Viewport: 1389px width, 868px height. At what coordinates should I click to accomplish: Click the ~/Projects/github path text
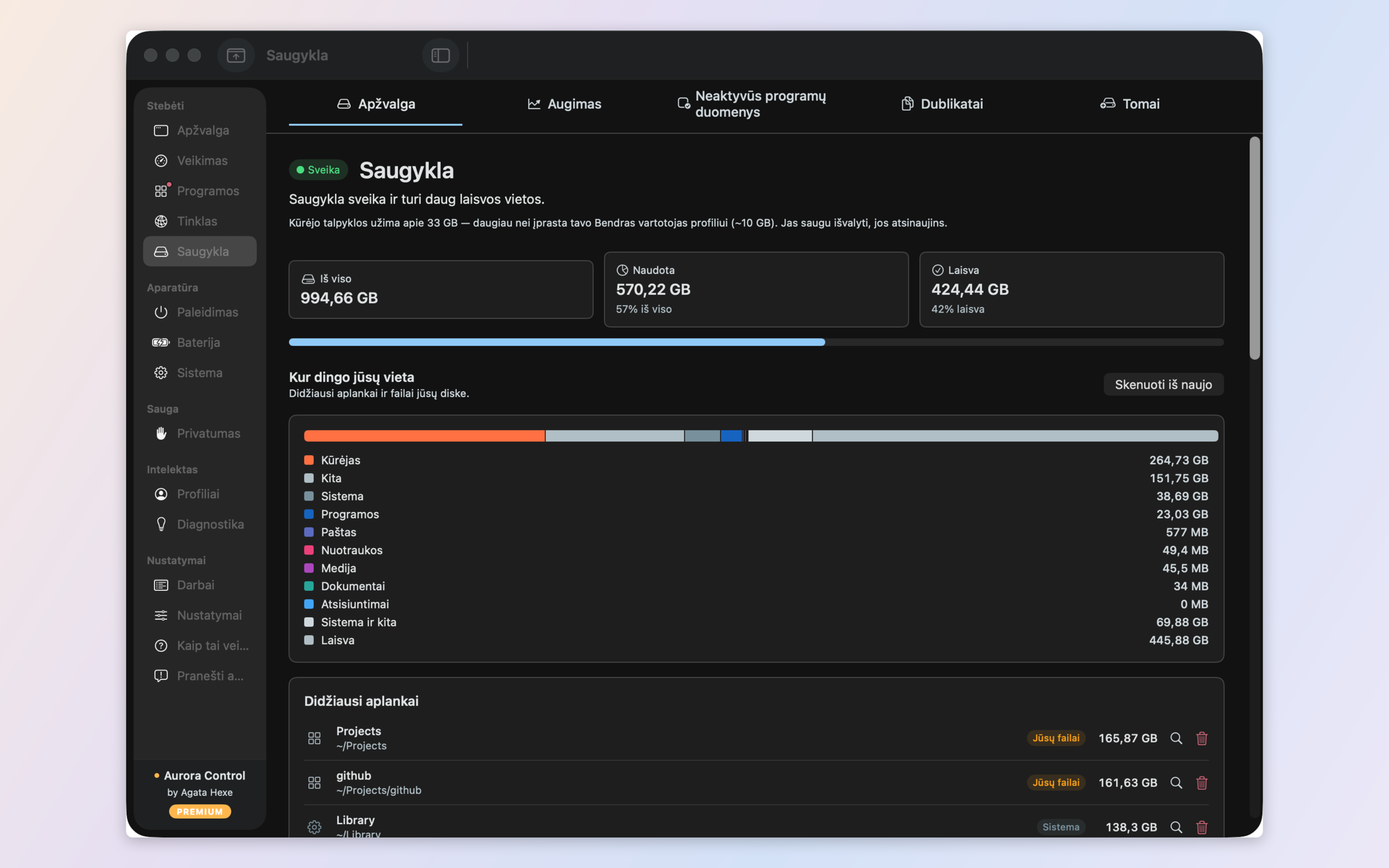pyautogui.click(x=379, y=790)
